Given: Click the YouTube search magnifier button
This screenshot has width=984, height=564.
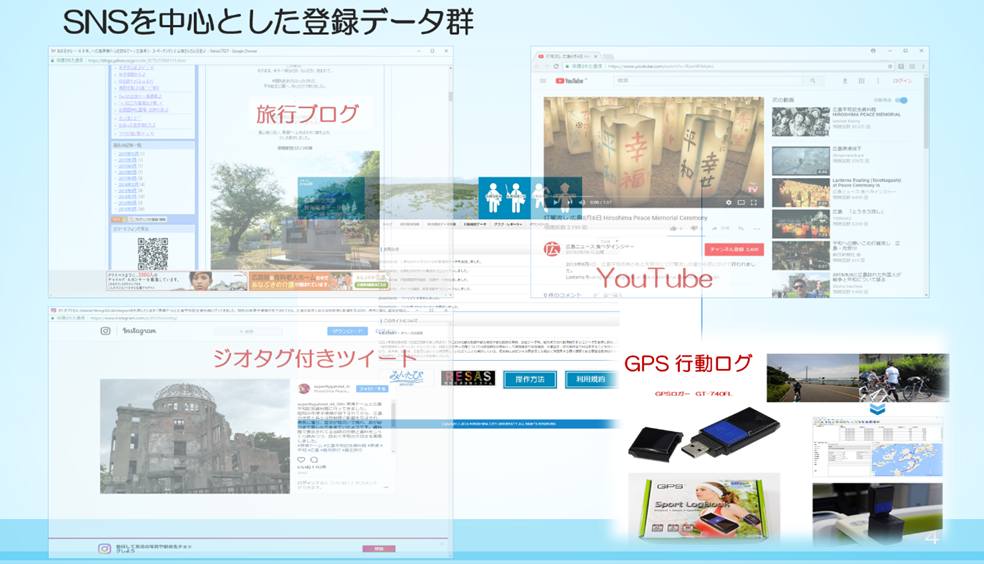Looking at the screenshot, I should coord(813,81).
